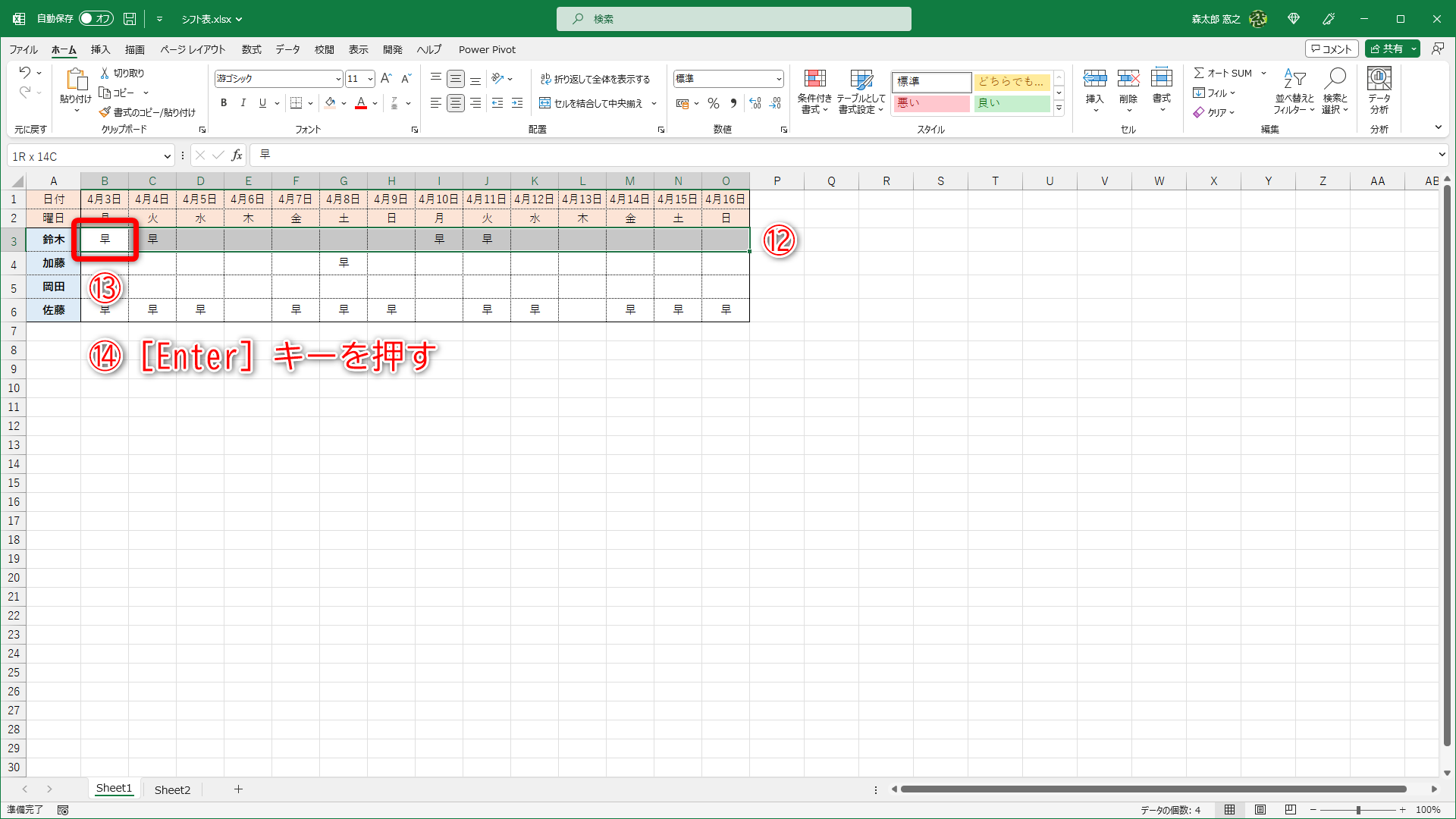Click the Conditional Formatting icon
The width and height of the screenshot is (1456, 819).
[814, 79]
